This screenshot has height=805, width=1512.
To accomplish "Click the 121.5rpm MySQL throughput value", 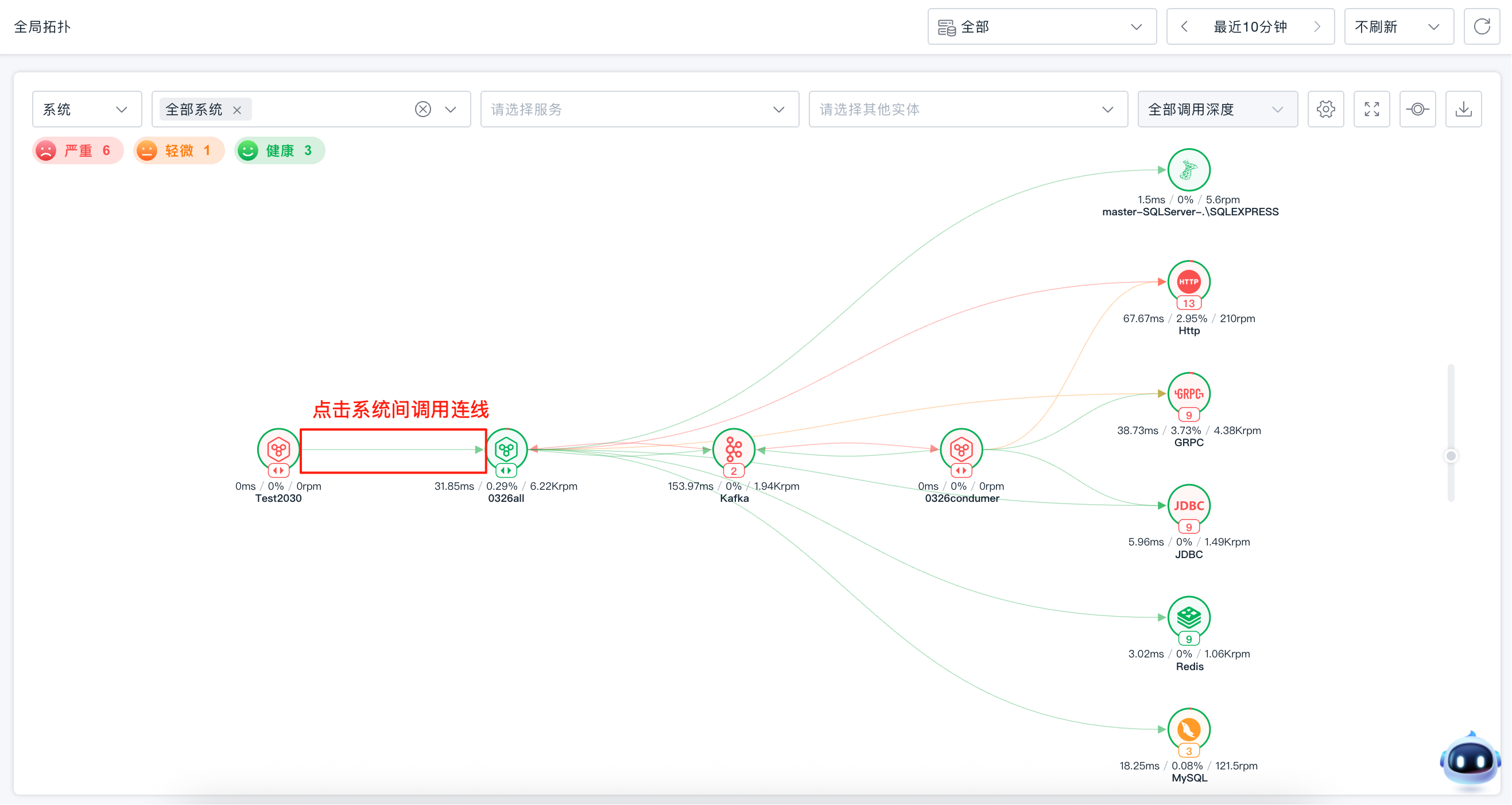I will click(x=1236, y=765).
